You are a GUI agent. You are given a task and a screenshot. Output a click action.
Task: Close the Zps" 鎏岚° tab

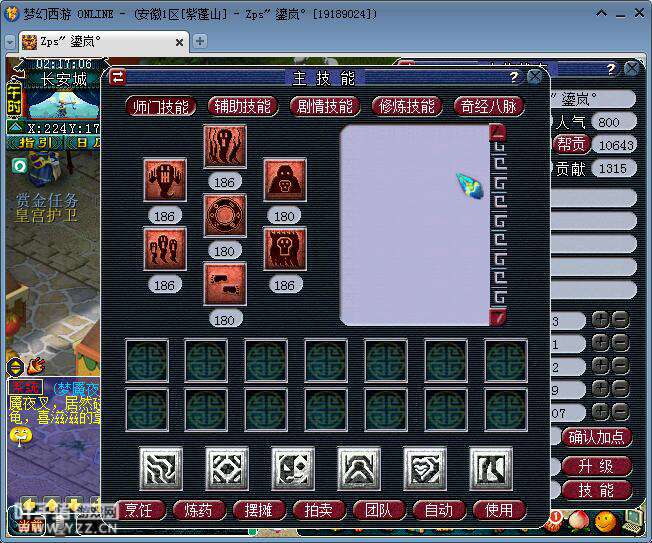pos(179,42)
